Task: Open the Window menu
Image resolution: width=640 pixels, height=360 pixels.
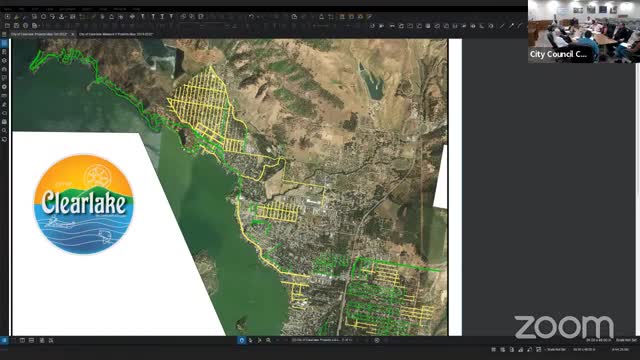Action: pyautogui.click(x=120, y=9)
